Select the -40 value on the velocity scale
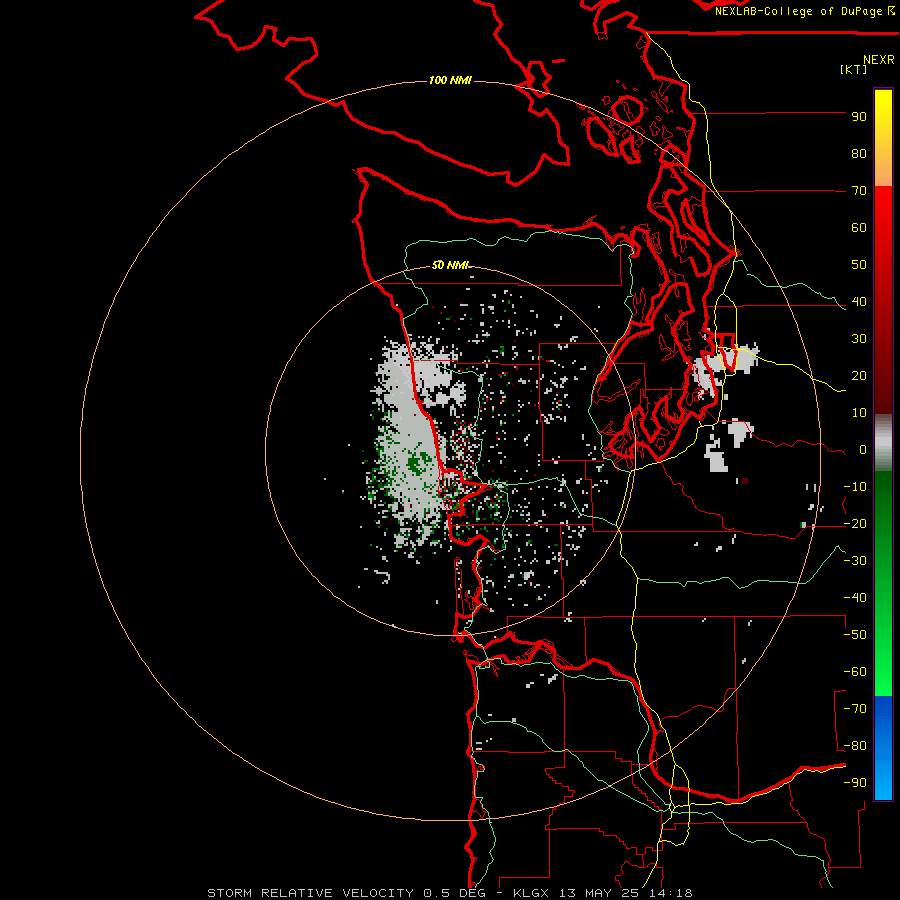 855,598
